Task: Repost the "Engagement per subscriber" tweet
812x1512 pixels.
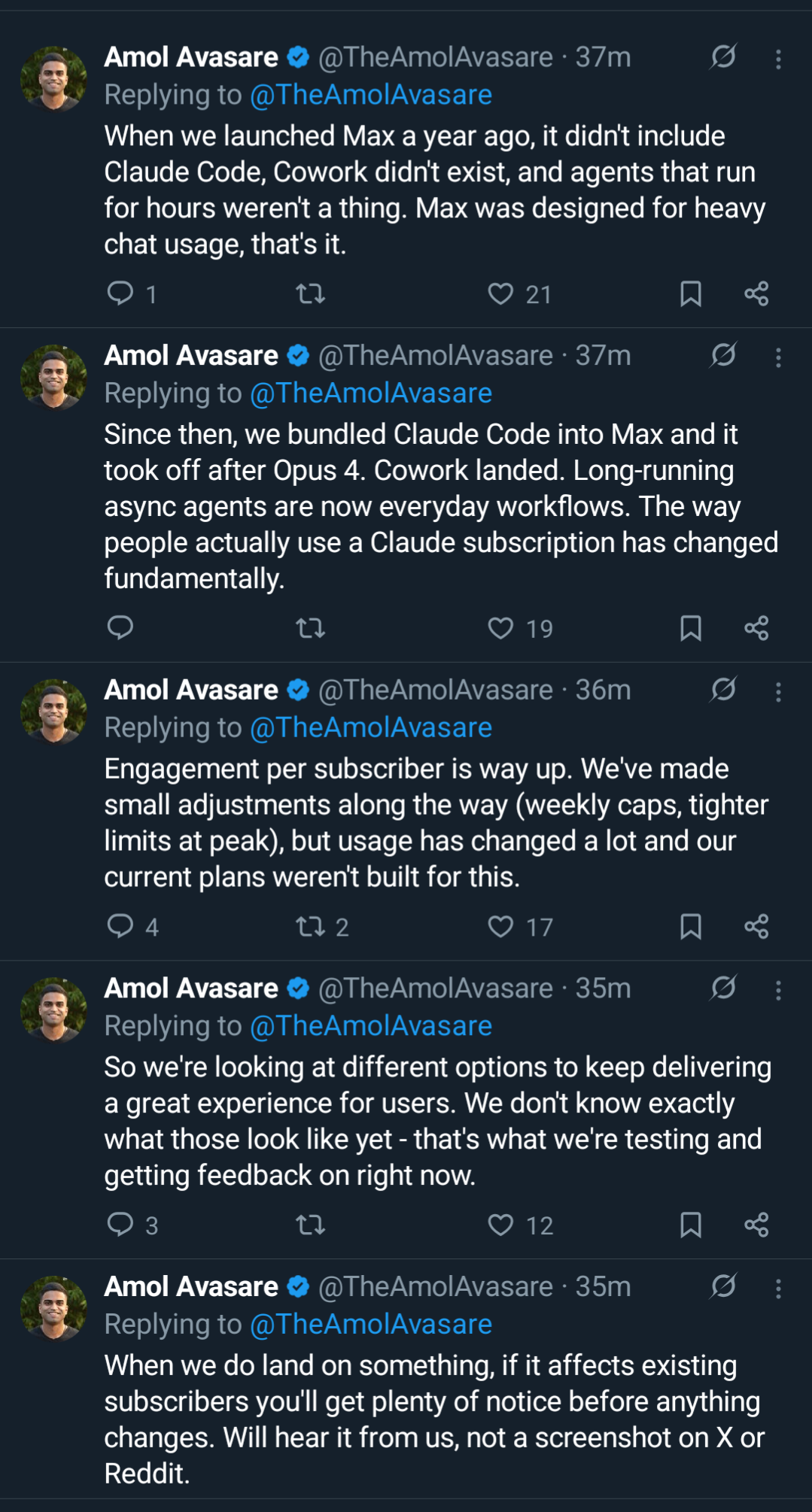Action: point(310,926)
